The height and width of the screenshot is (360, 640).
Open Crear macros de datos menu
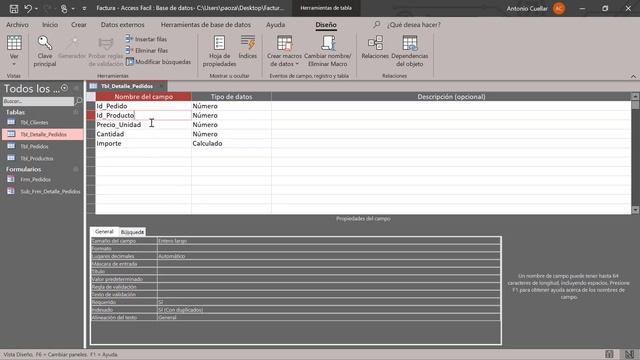tap(284, 51)
